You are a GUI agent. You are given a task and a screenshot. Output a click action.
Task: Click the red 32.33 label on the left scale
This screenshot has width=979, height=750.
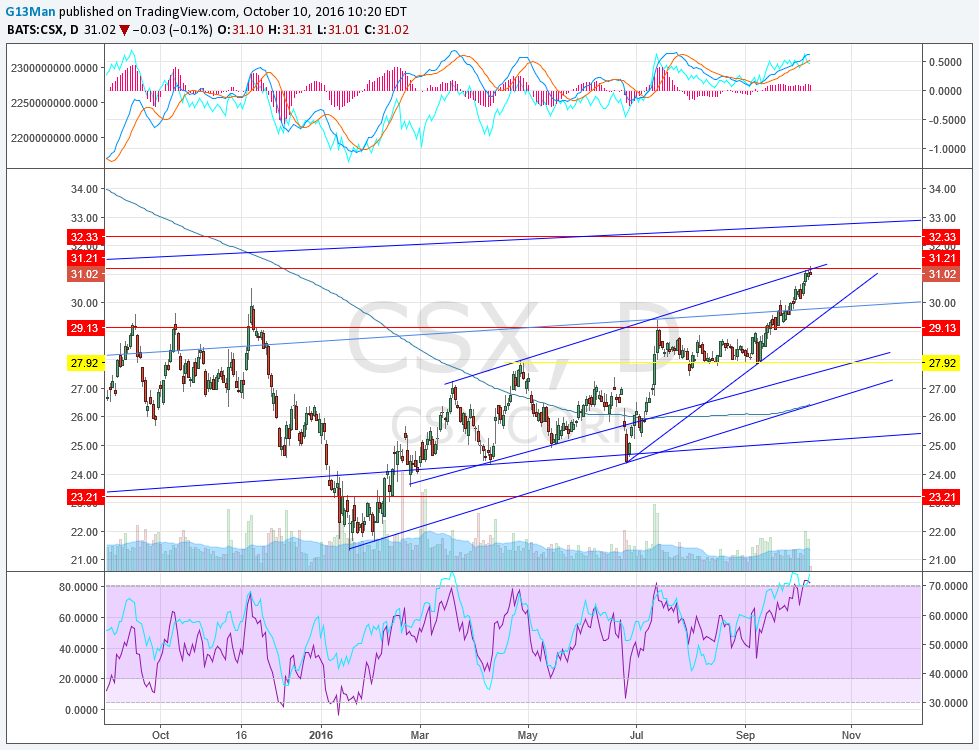pyautogui.click(x=85, y=237)
